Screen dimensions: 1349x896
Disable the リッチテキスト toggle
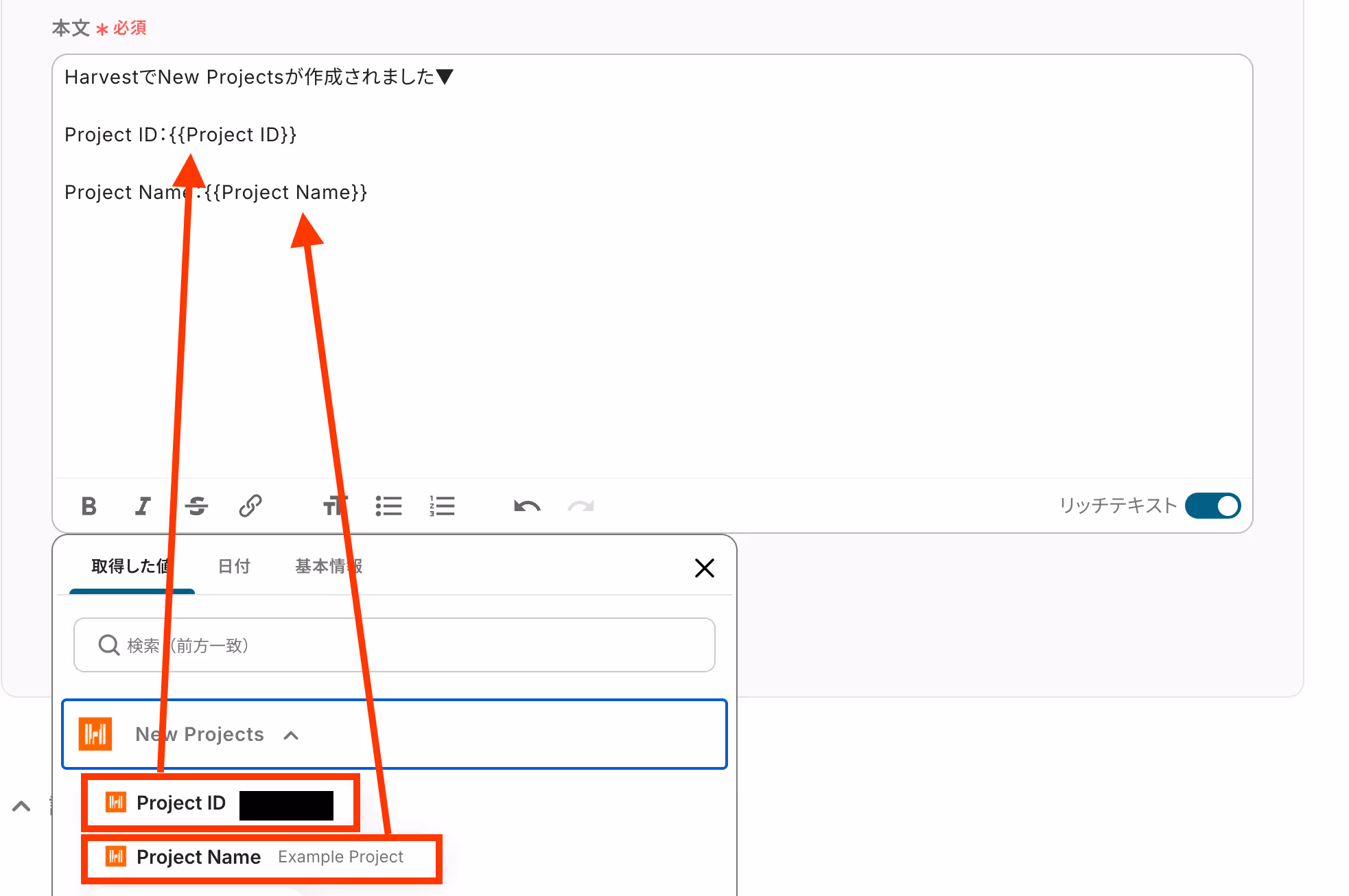coord(1212,506)
